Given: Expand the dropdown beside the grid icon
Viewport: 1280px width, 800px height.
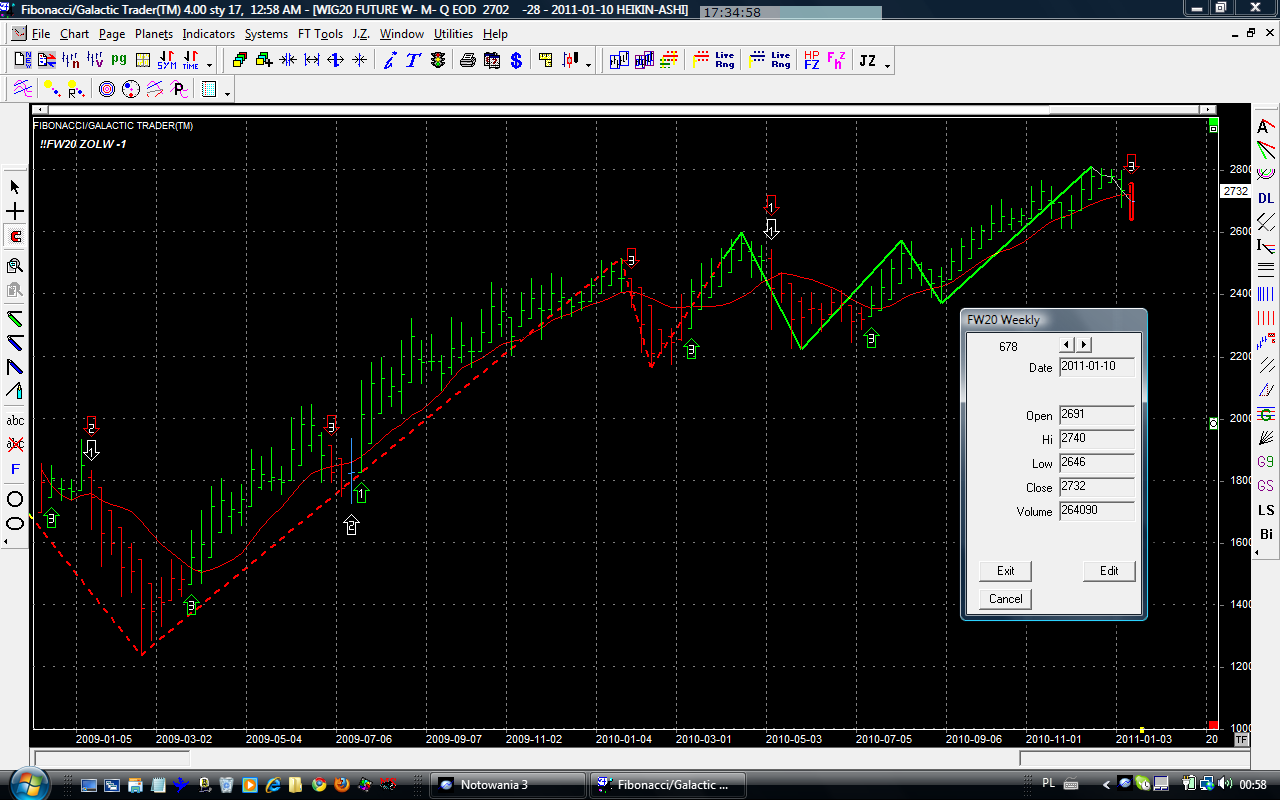Looking at the screenshot, I should 228,93.
